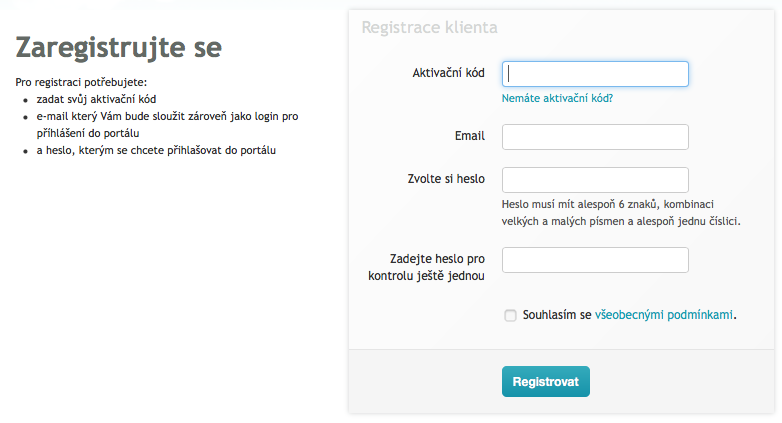Click the Zaregistrujte se heading
Screen dimensions: 782x423
coord(119,48)
